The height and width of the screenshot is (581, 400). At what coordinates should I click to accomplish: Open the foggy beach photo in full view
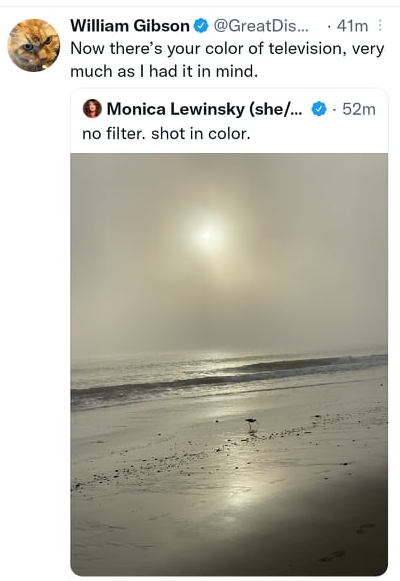229,365
